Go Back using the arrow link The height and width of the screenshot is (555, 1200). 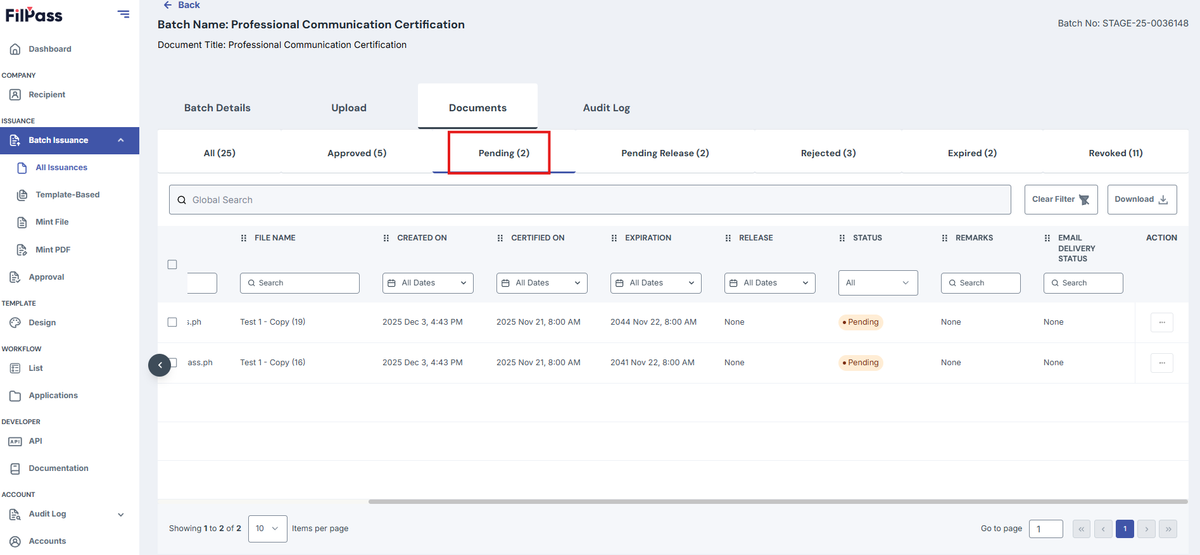pyautogui.click(x=181, y=5)
